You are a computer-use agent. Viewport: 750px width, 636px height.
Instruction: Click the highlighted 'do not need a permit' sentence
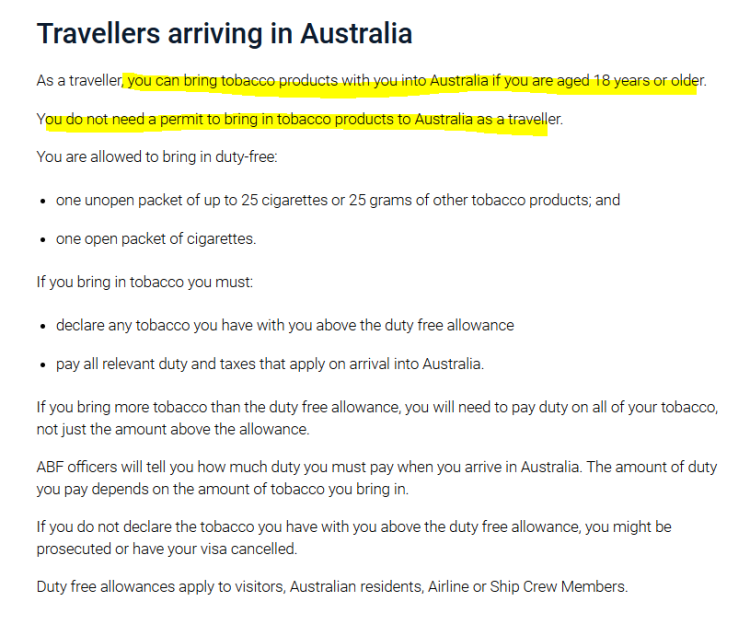click(299, 119)
